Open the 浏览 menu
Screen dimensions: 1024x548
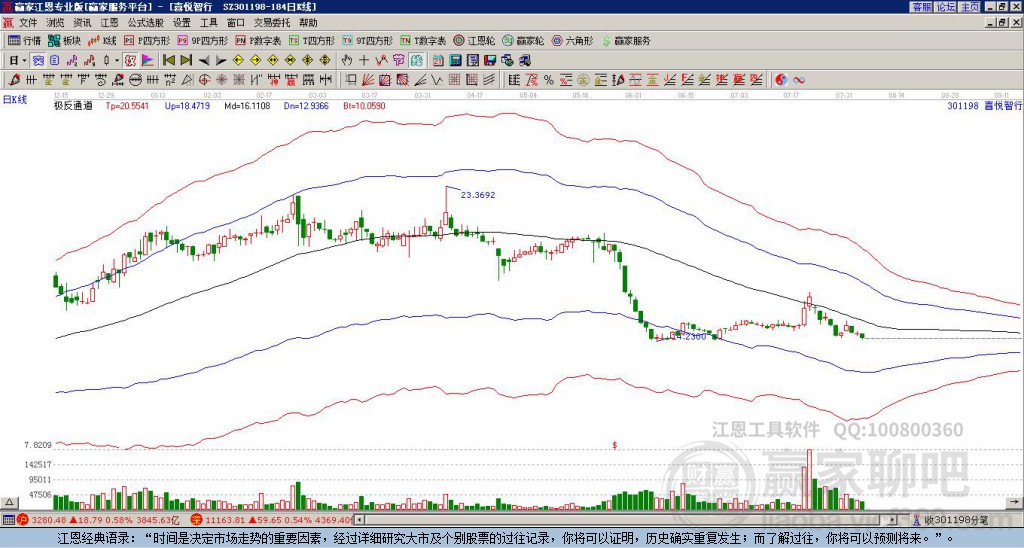point(55,23)
